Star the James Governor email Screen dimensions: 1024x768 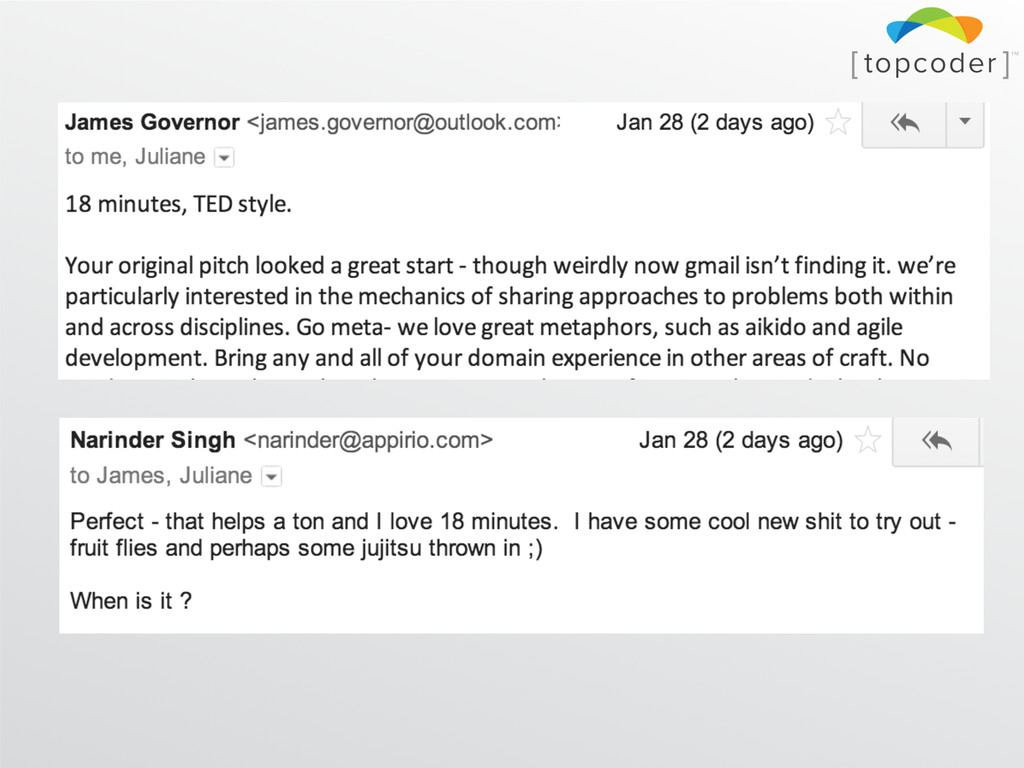(838, 123)
